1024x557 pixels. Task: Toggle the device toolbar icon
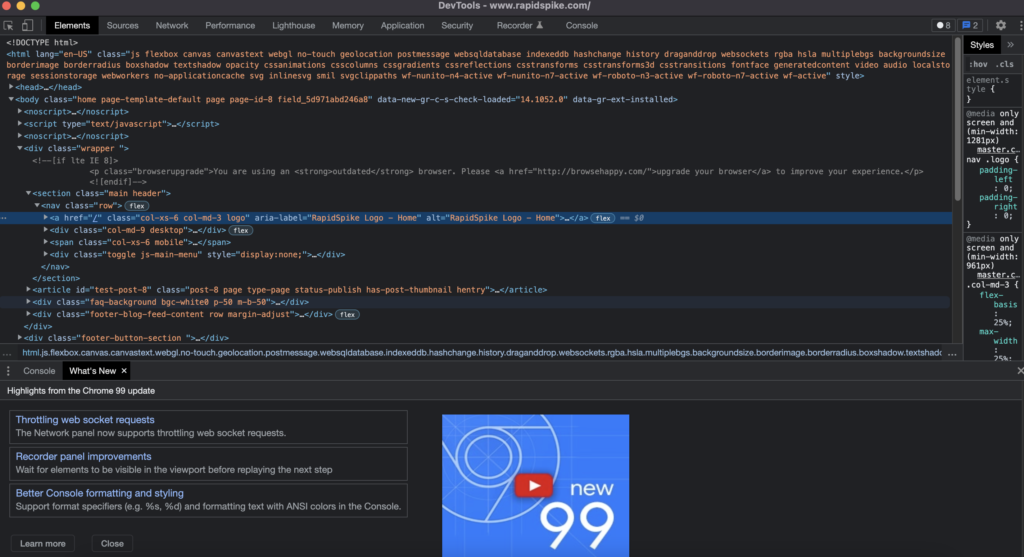(x=27, y=25)
